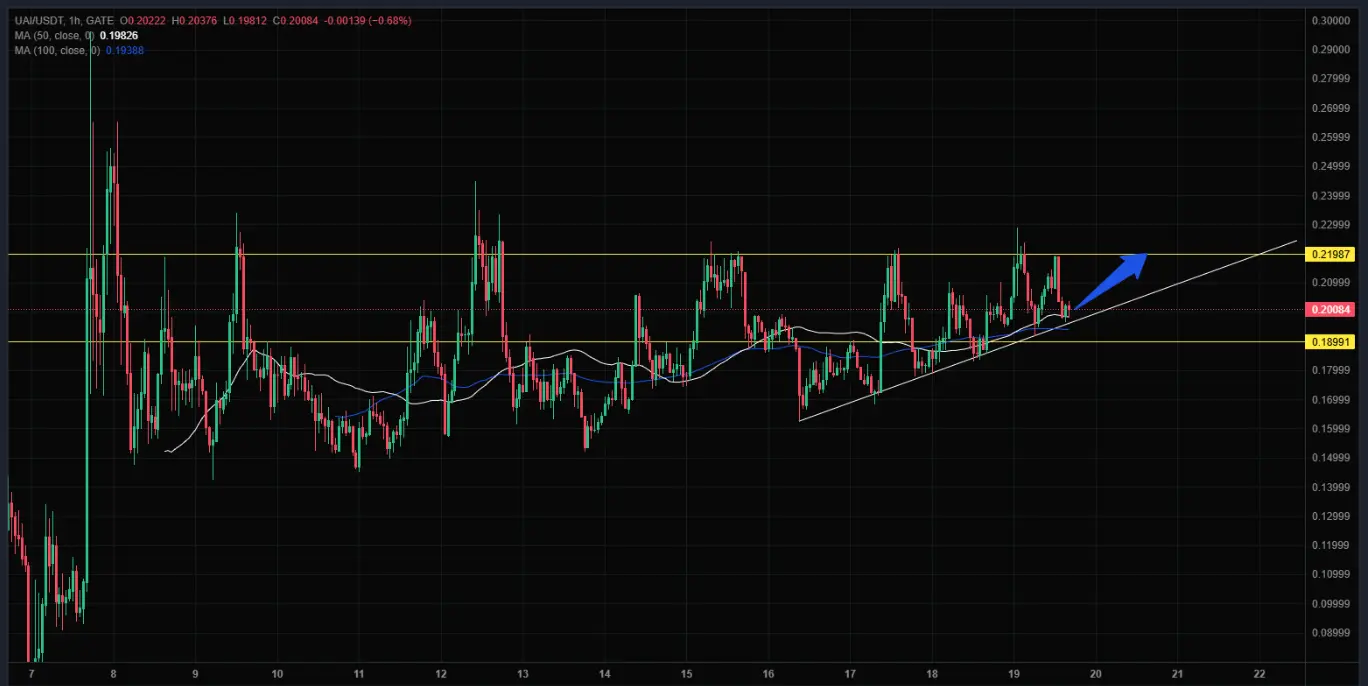Click the MA 100 value 0.19388

[x=124, y=50]
